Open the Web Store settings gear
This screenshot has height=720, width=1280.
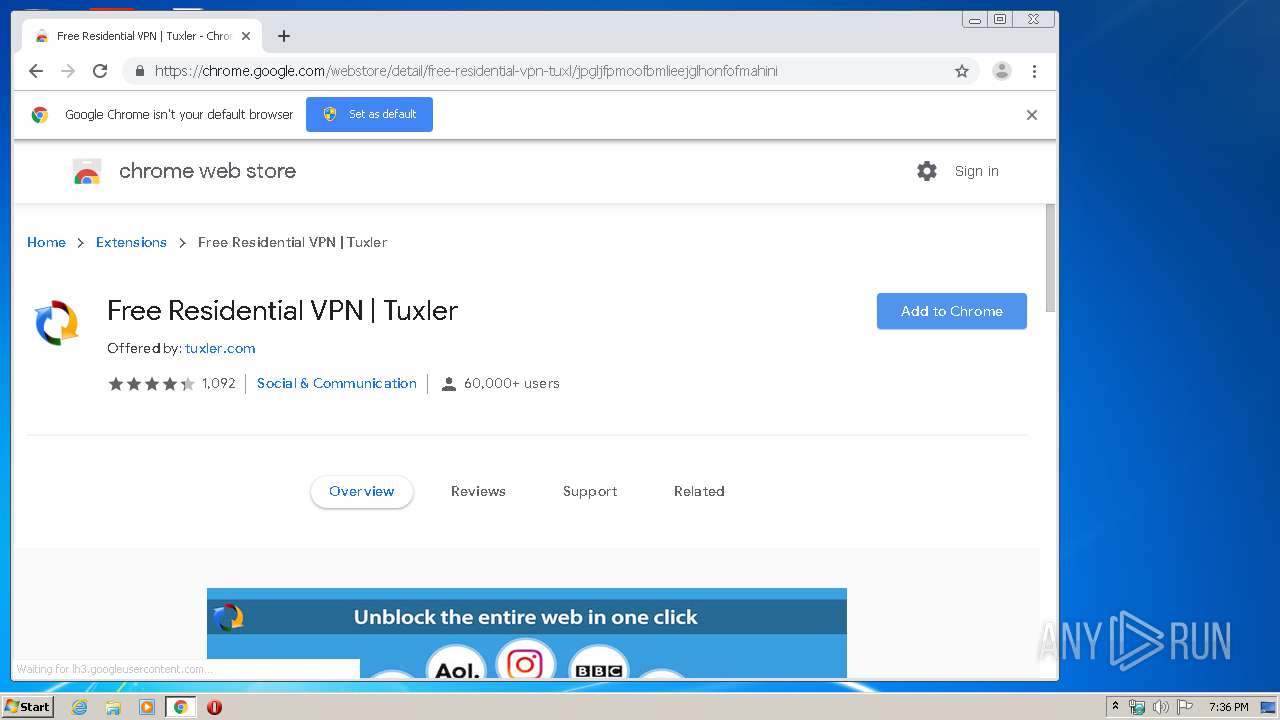coord(927,171)
